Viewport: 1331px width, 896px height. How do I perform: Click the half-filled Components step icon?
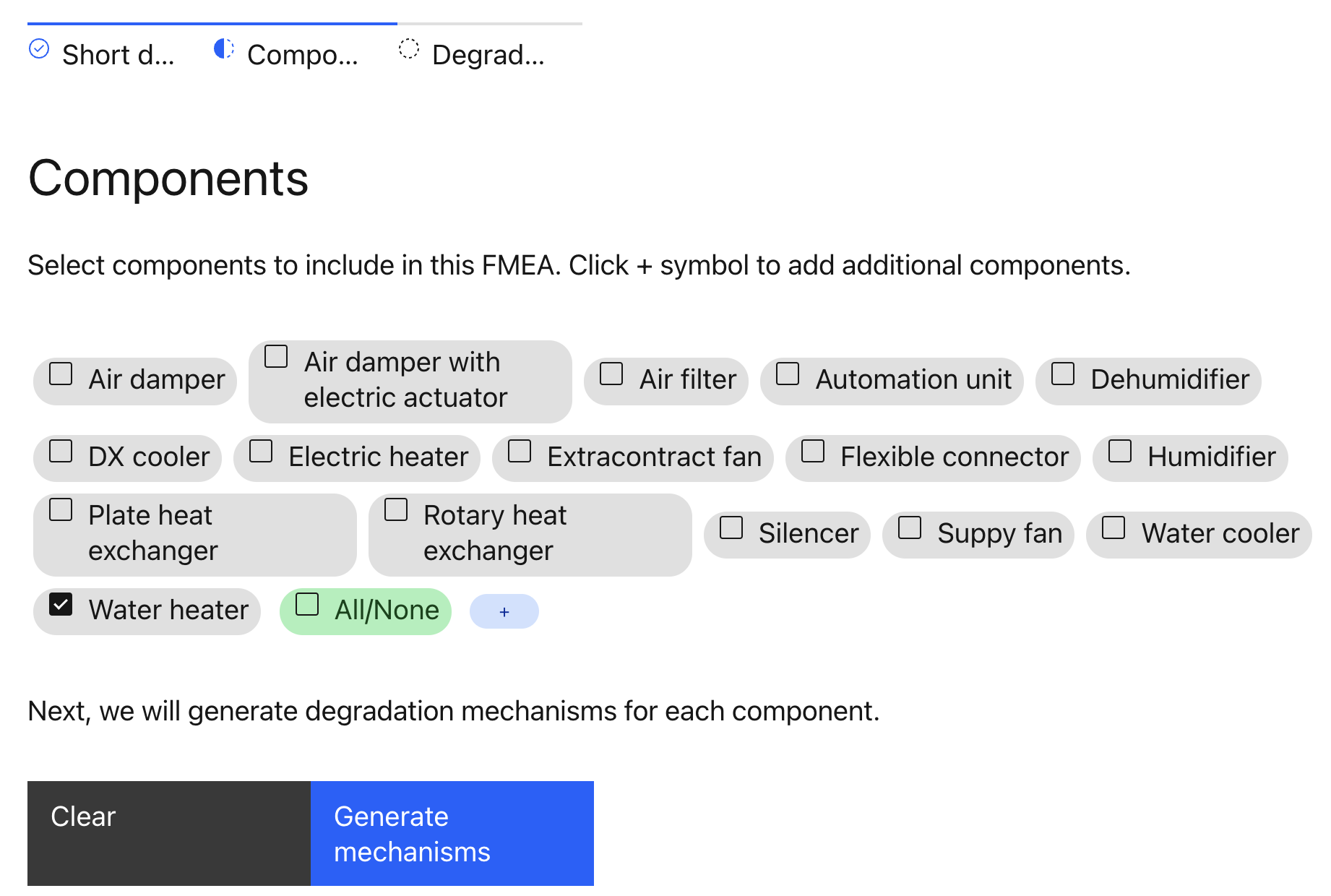click(224, 49)
